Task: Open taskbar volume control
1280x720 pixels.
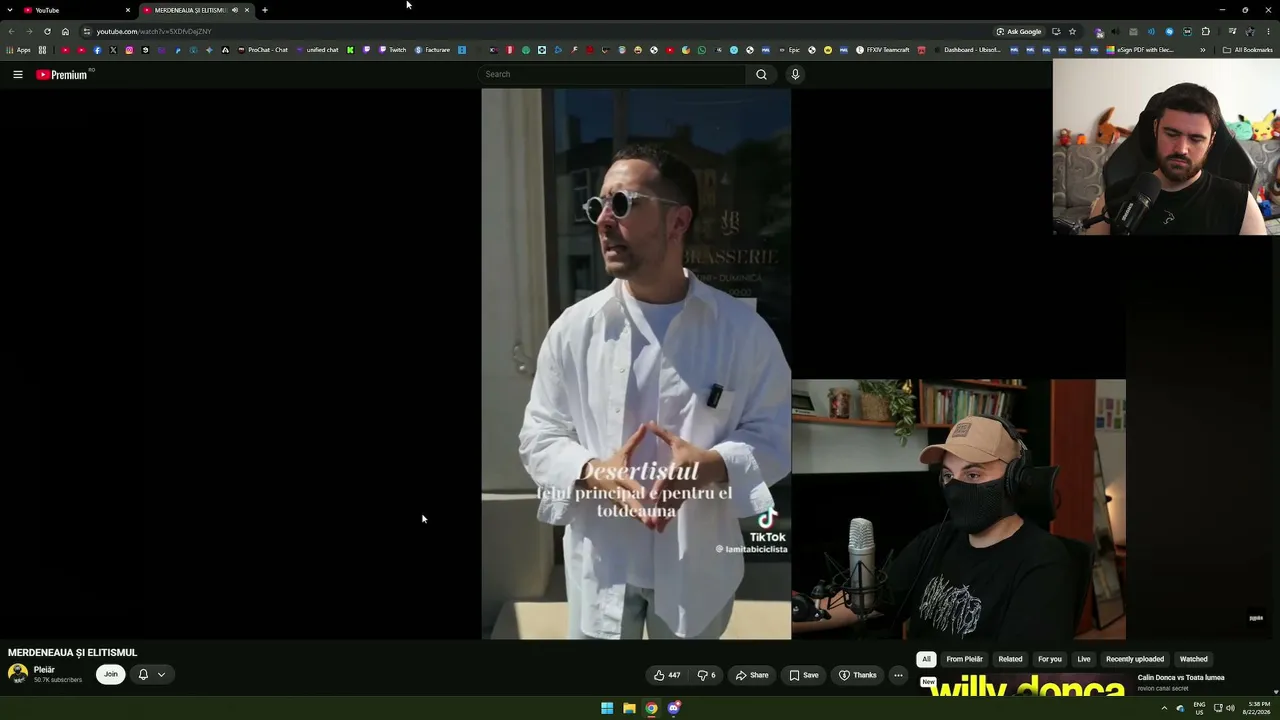Action: 1230,708
